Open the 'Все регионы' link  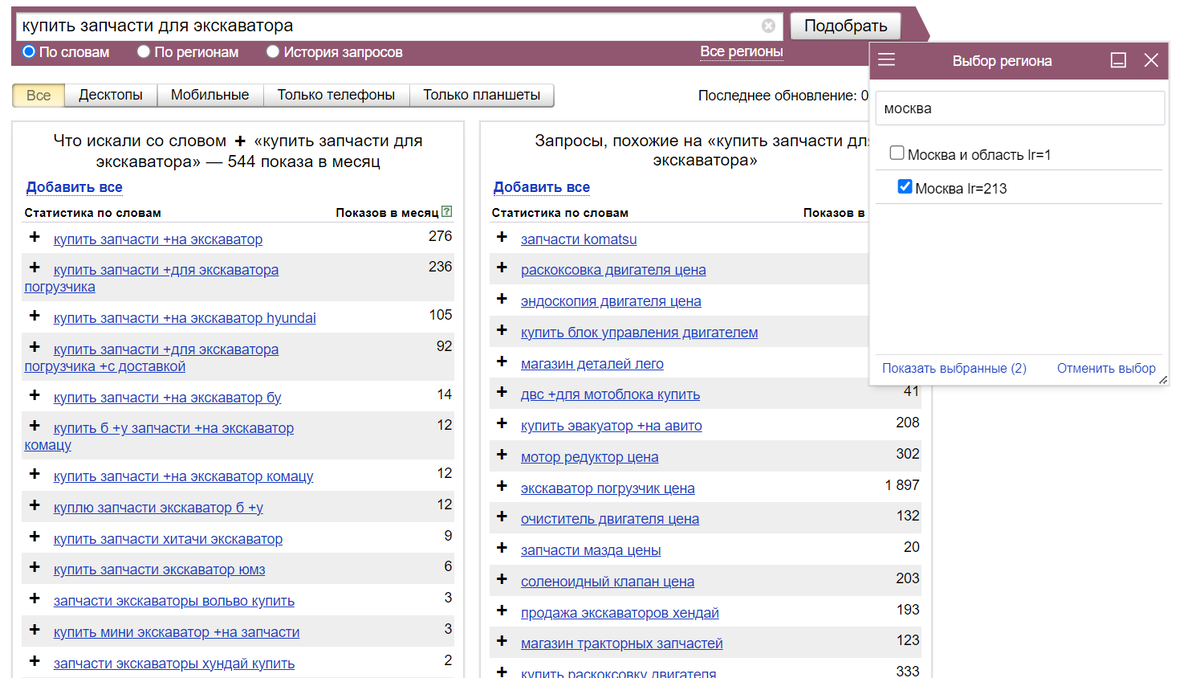coord(741,52)
